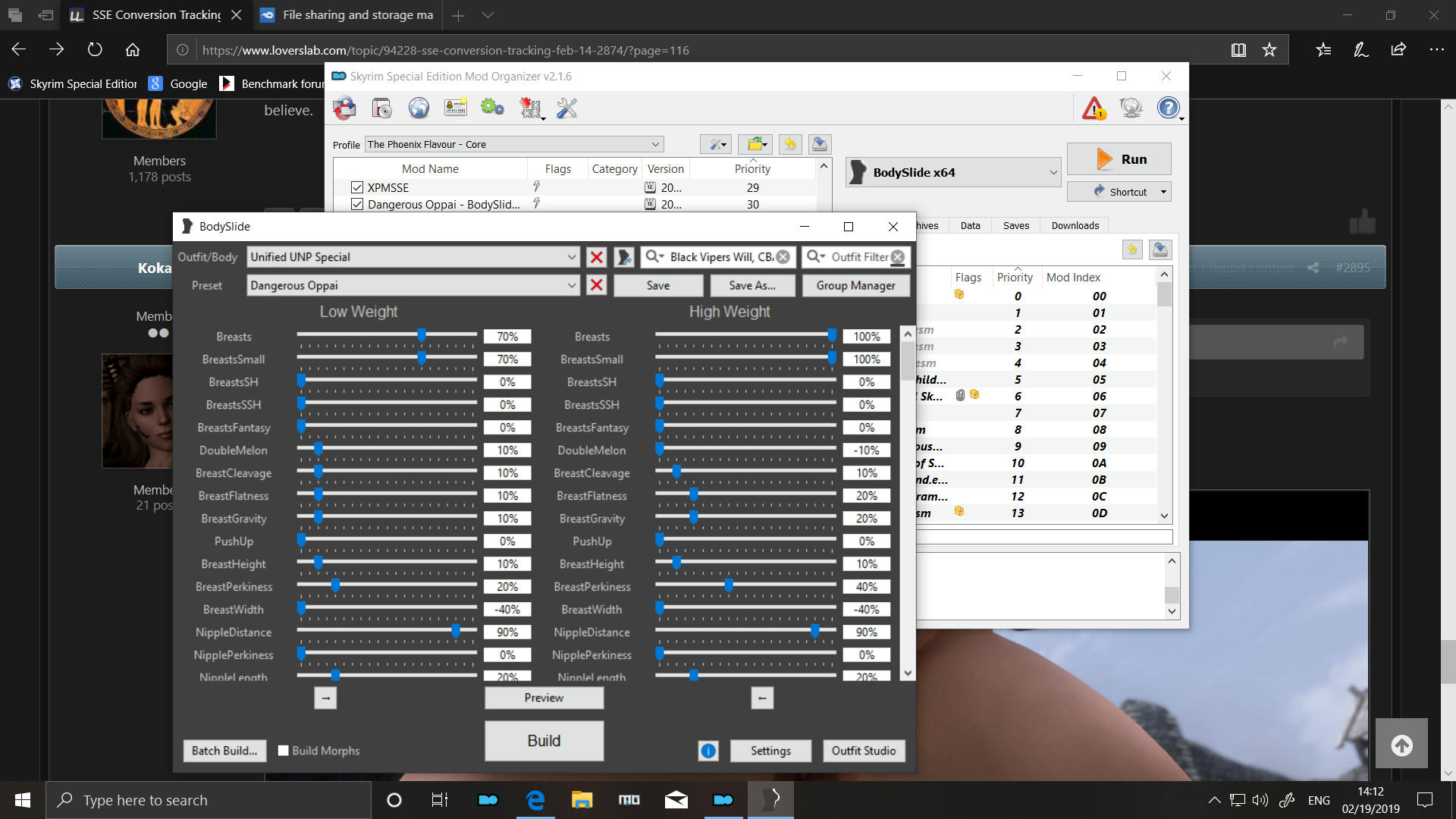The height and width of the screenshot is (819, 1456).
Task: Click Save As... preset button
Action: (x=752, y=285)
